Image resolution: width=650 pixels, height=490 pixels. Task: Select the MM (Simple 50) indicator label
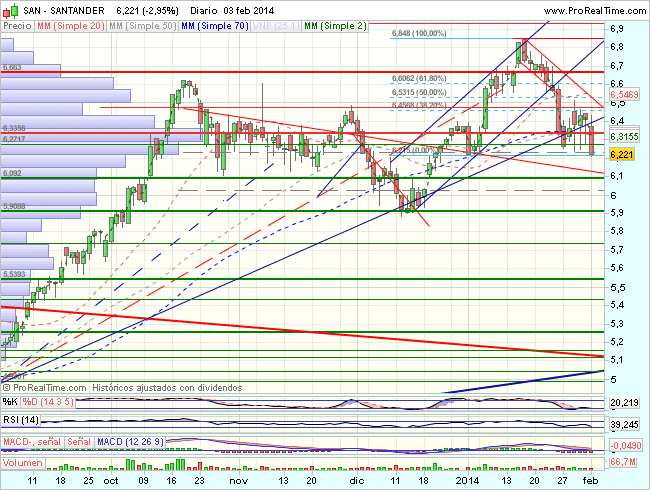[143, 26]
